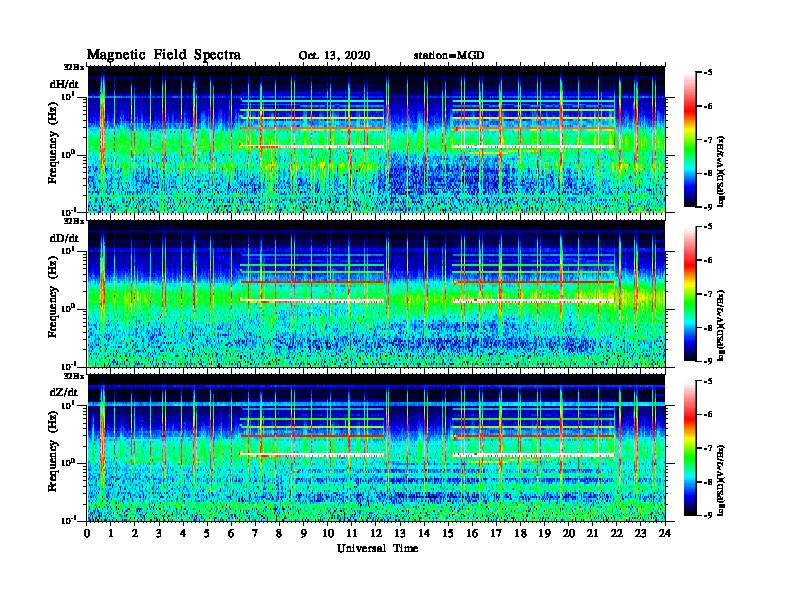Screen dimensions: 792x612
Task: Click the 10¹ frequency tick of dZ/dt panel
Action: (x=69, y=405)
